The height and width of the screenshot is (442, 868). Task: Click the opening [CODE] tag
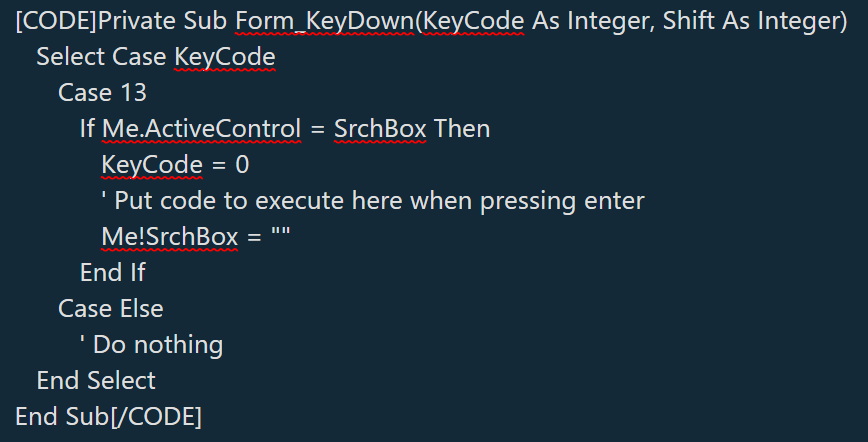[x=52, y=22]
